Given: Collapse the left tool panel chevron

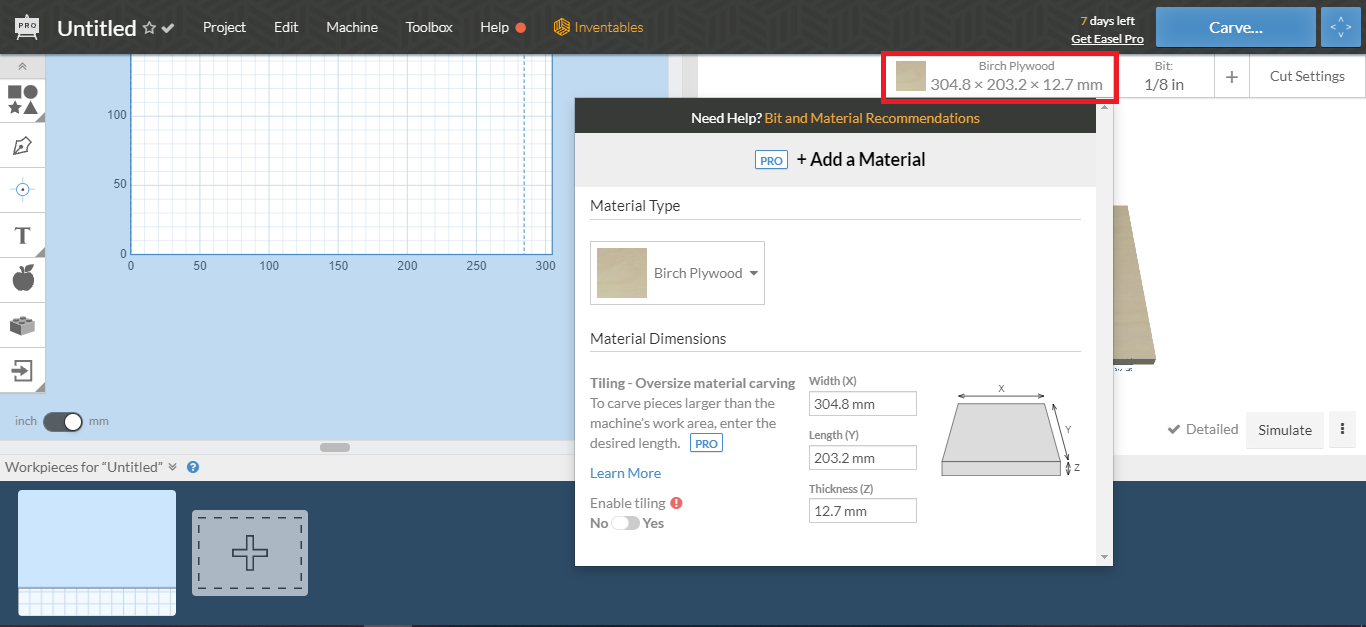Looking at the screenshot, I should coord(23,66).
